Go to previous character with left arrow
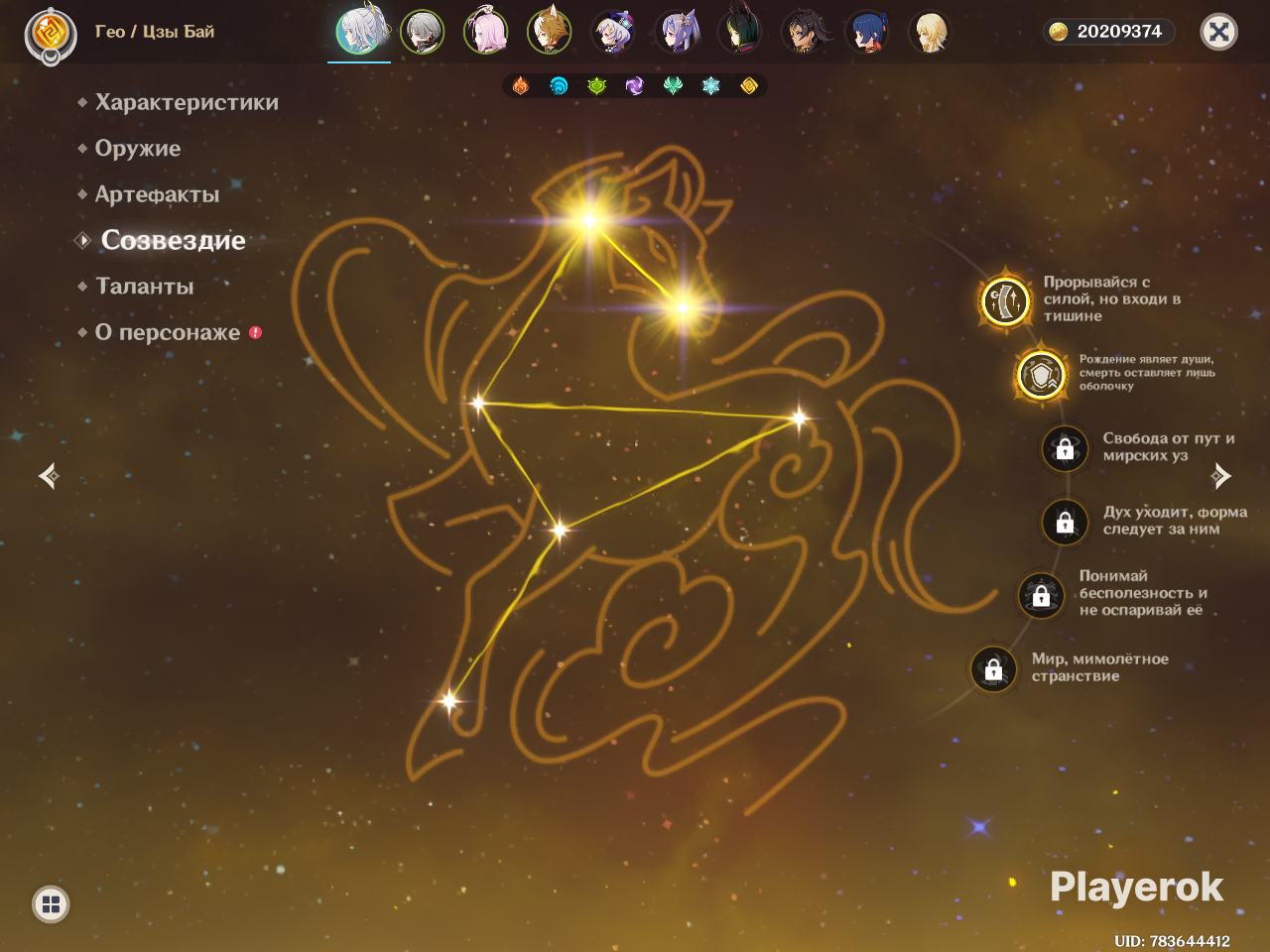 click(49, 476)
